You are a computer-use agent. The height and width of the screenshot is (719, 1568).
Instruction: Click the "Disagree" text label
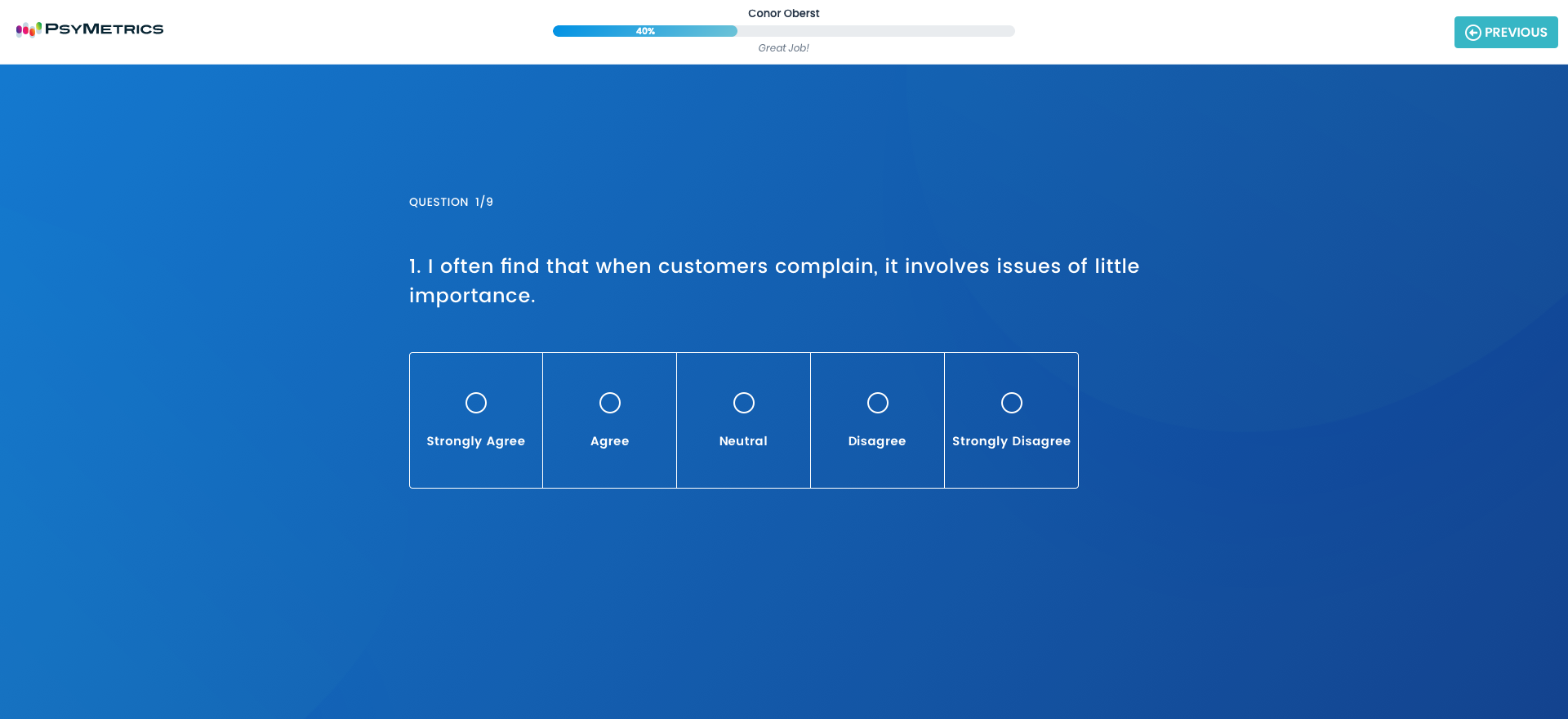[x=877, y=441]
